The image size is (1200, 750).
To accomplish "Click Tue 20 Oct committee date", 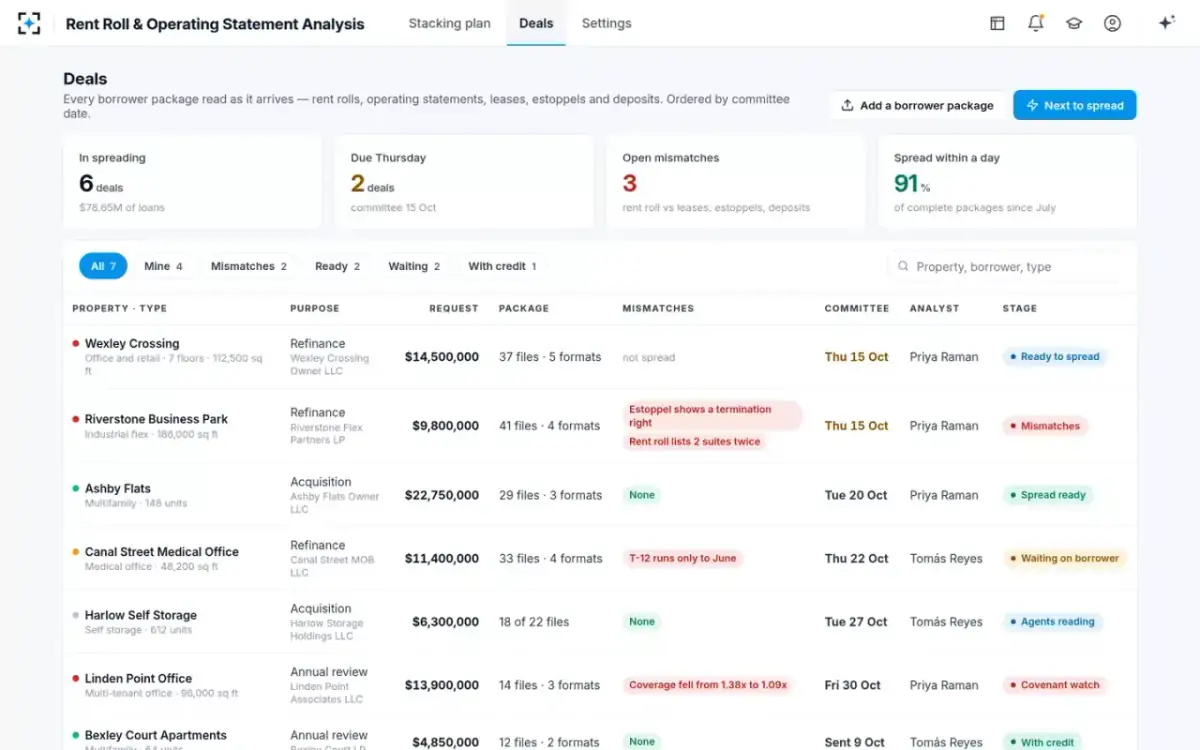I will (x=856, y=495).
